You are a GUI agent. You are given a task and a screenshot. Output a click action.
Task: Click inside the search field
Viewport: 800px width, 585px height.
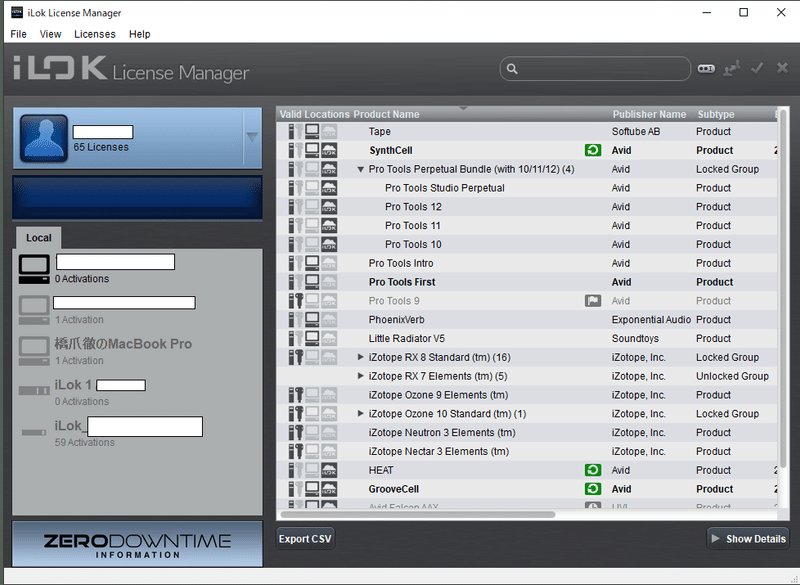pos(595,68)
